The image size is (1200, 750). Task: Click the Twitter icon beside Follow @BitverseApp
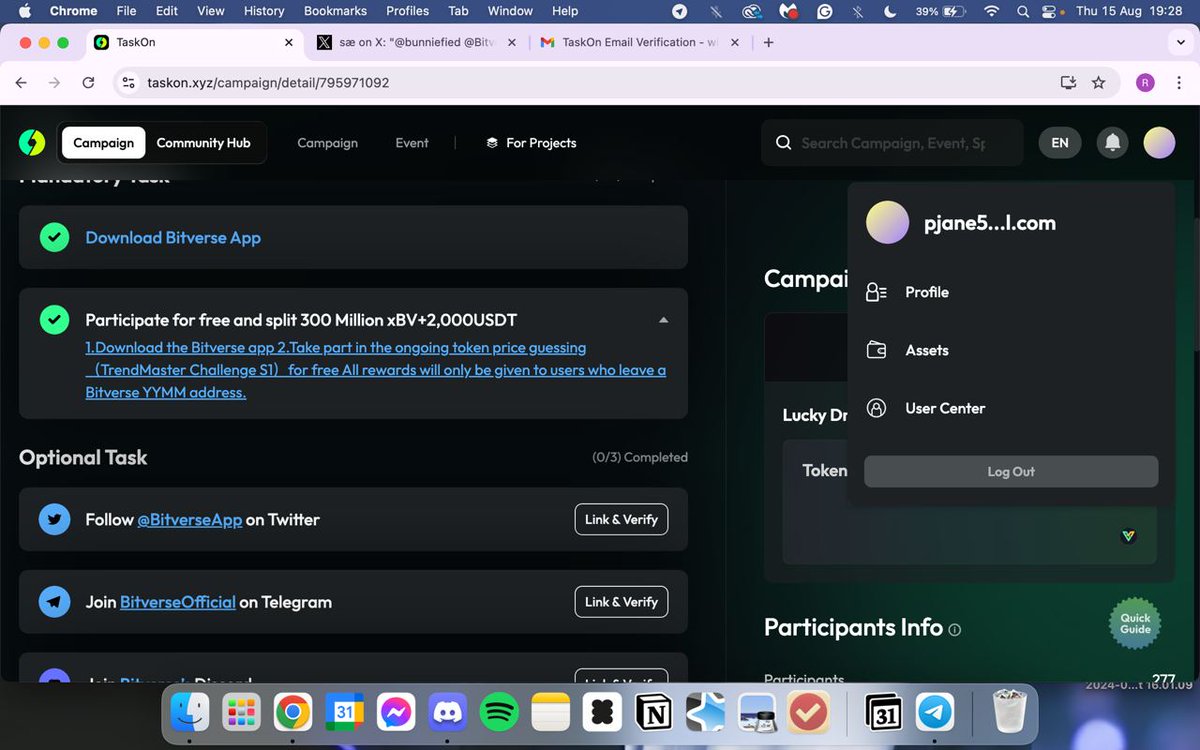(x=54, y=520)
